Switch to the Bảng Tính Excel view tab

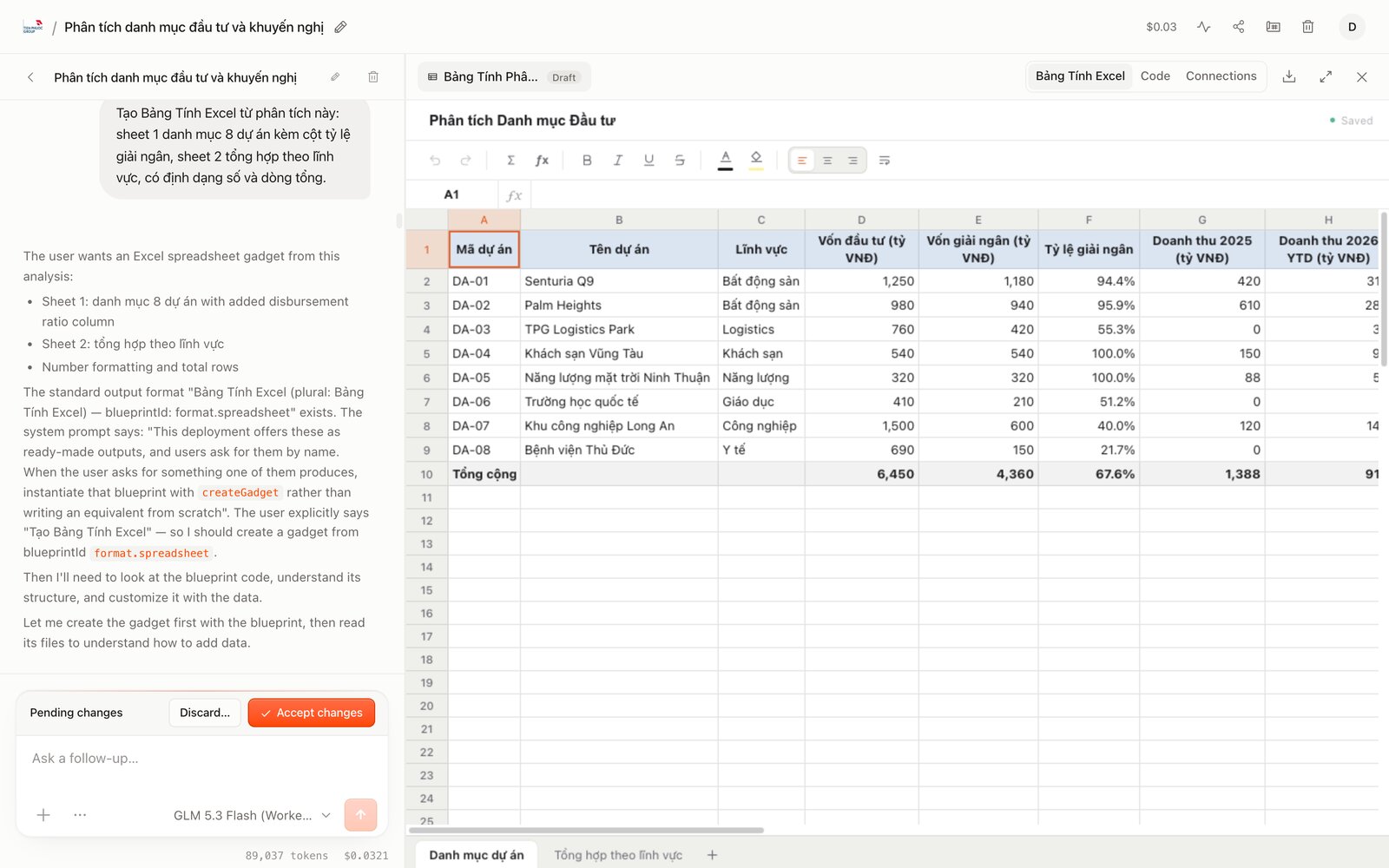(1080, 76)
